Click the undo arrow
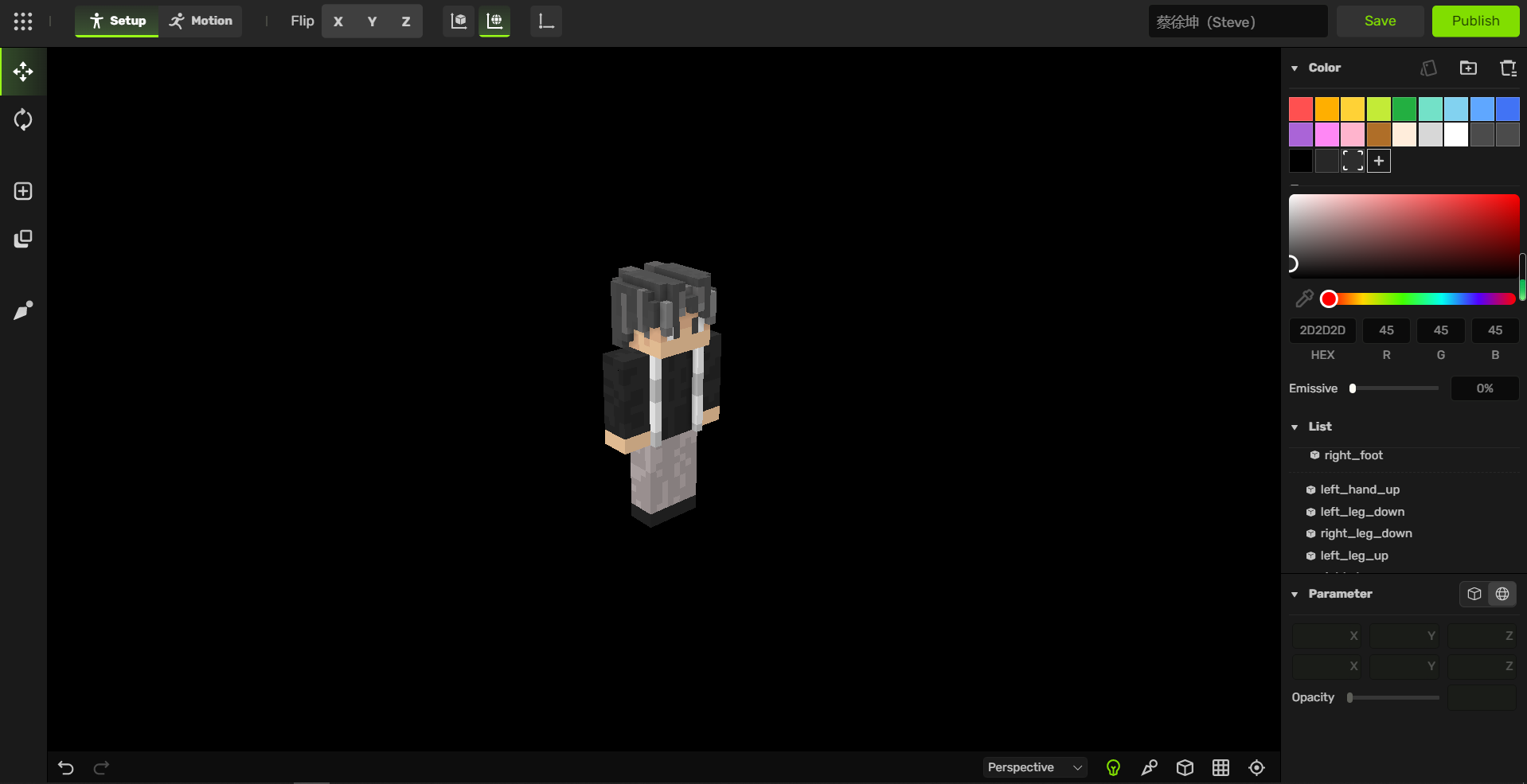 [x=66, y=767]
